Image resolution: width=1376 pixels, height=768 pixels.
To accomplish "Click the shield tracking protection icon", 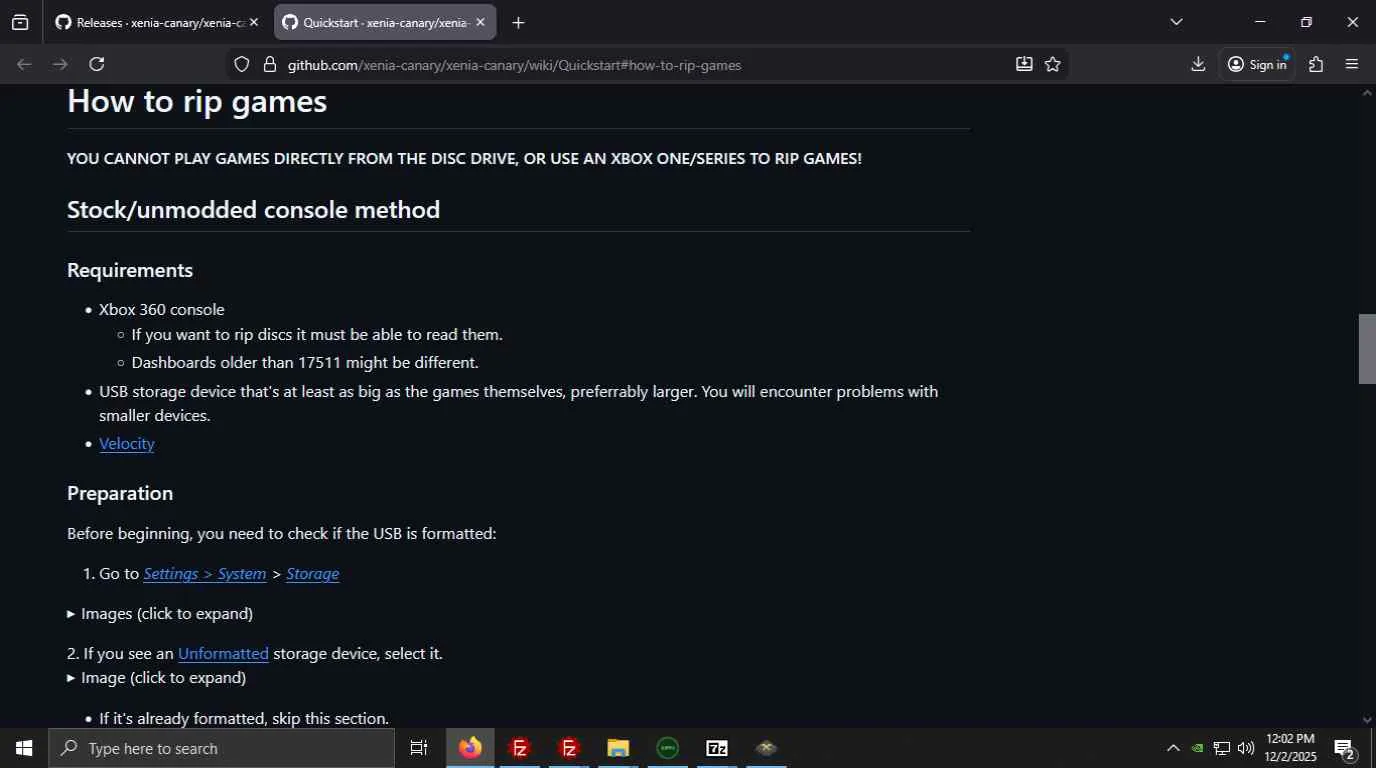I will tap(241, 64).
